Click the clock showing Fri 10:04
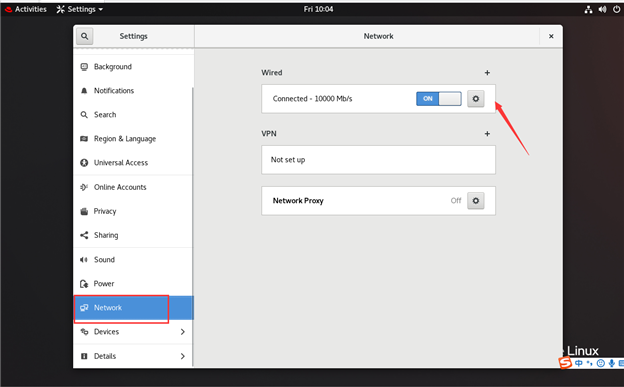This screenshot has width=624, height=387. click(318, 9)
